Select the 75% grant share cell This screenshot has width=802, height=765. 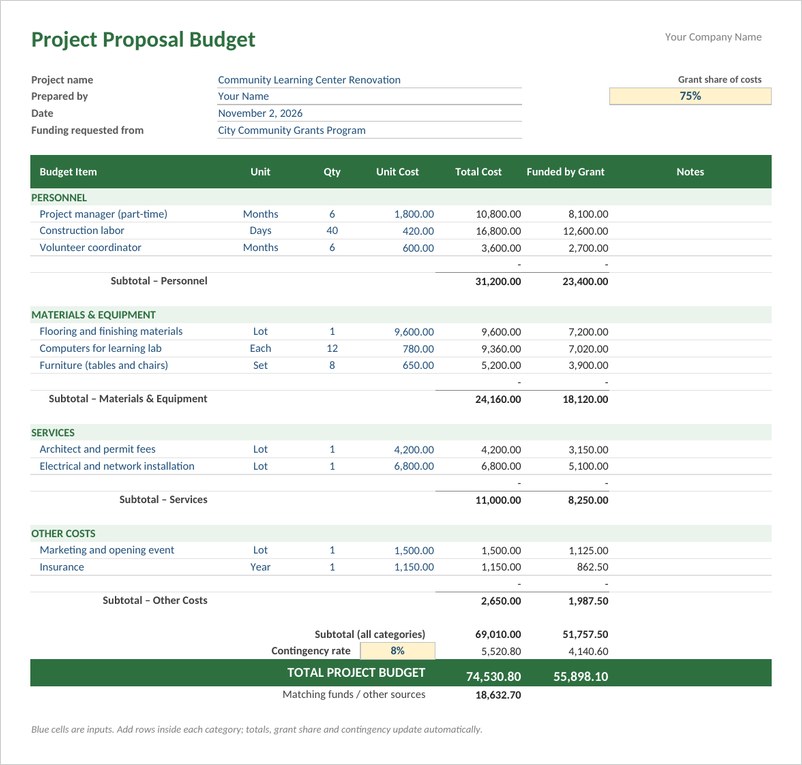tap(690, 96)
